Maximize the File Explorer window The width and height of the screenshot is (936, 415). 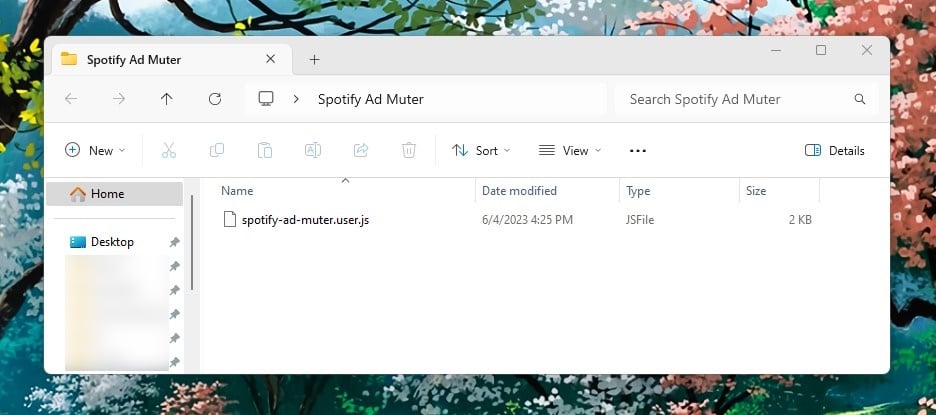(821, 51)
